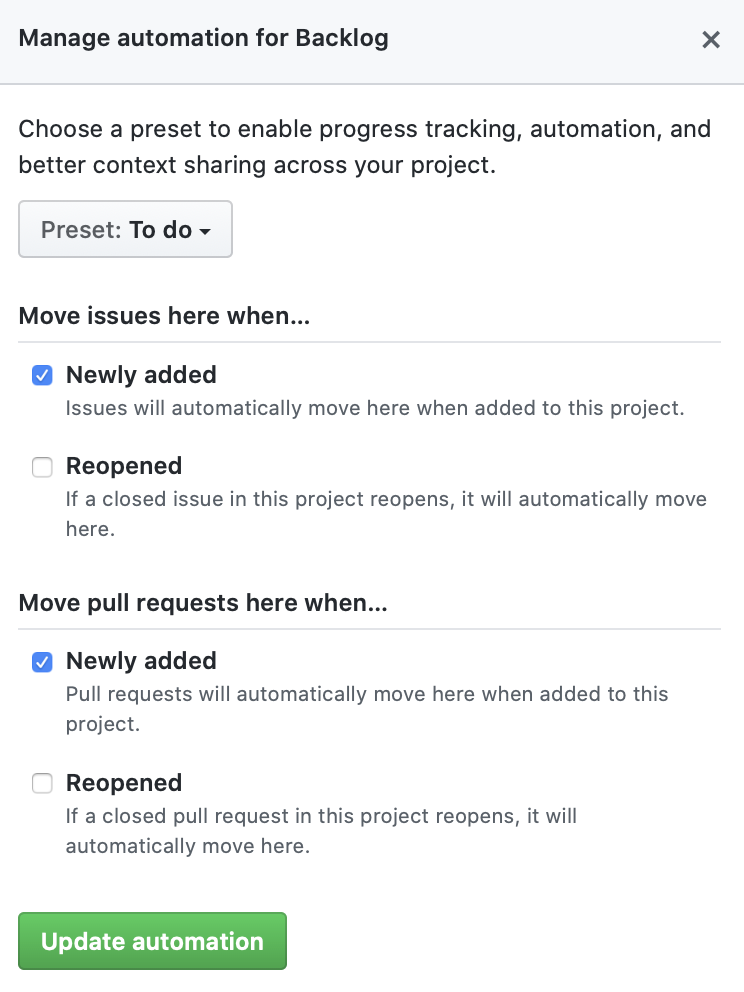Close the Manage automation dialog
This screenshot has width=744, height=992.
(711, 40)
